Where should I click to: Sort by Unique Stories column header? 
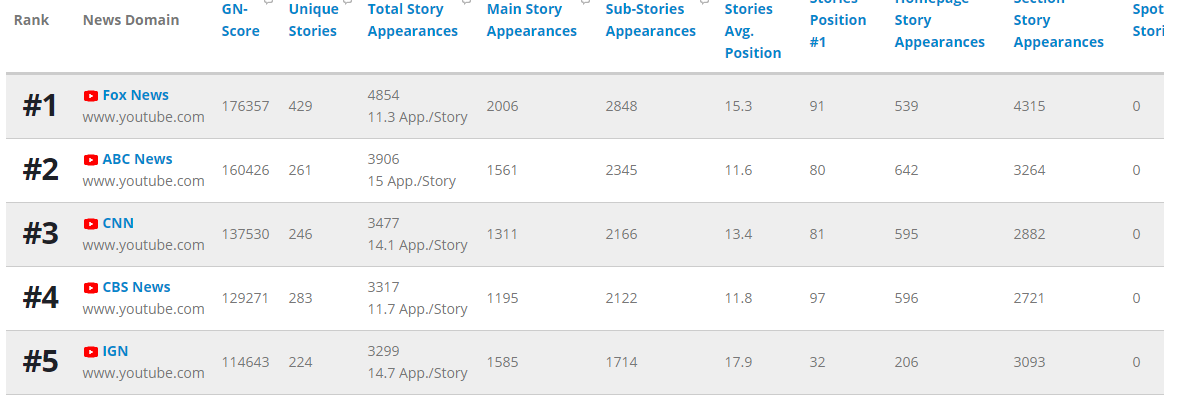pyautogui.click(x=313, y=20)
